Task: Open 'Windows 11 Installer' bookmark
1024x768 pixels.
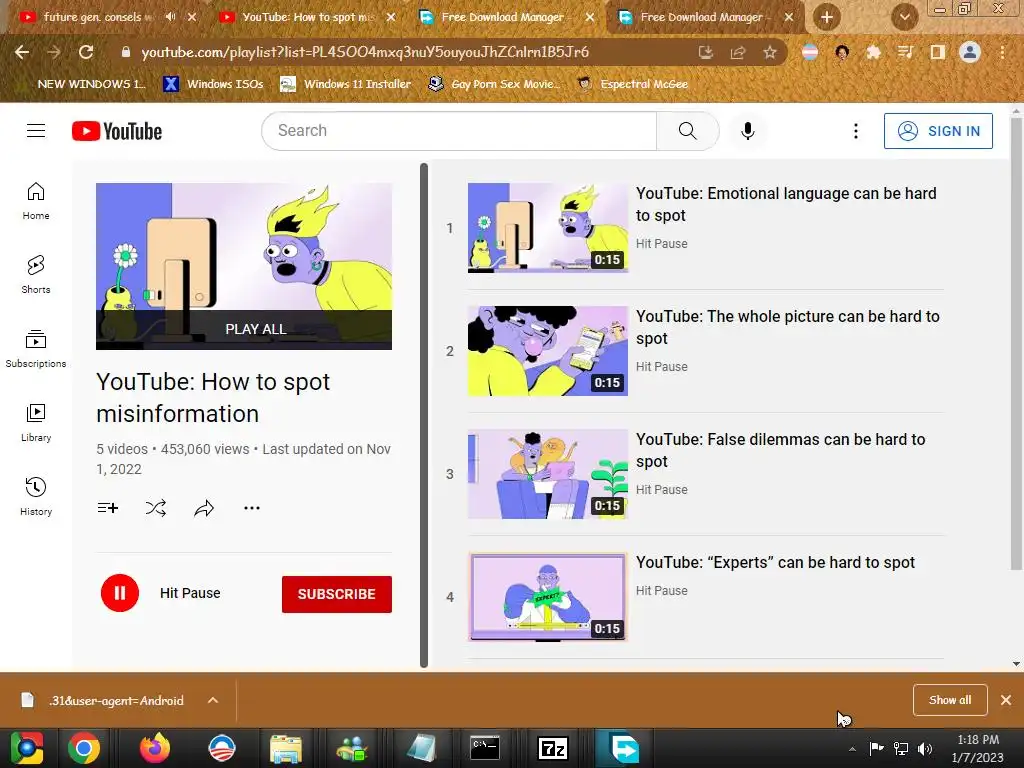Action: (345, 84)
